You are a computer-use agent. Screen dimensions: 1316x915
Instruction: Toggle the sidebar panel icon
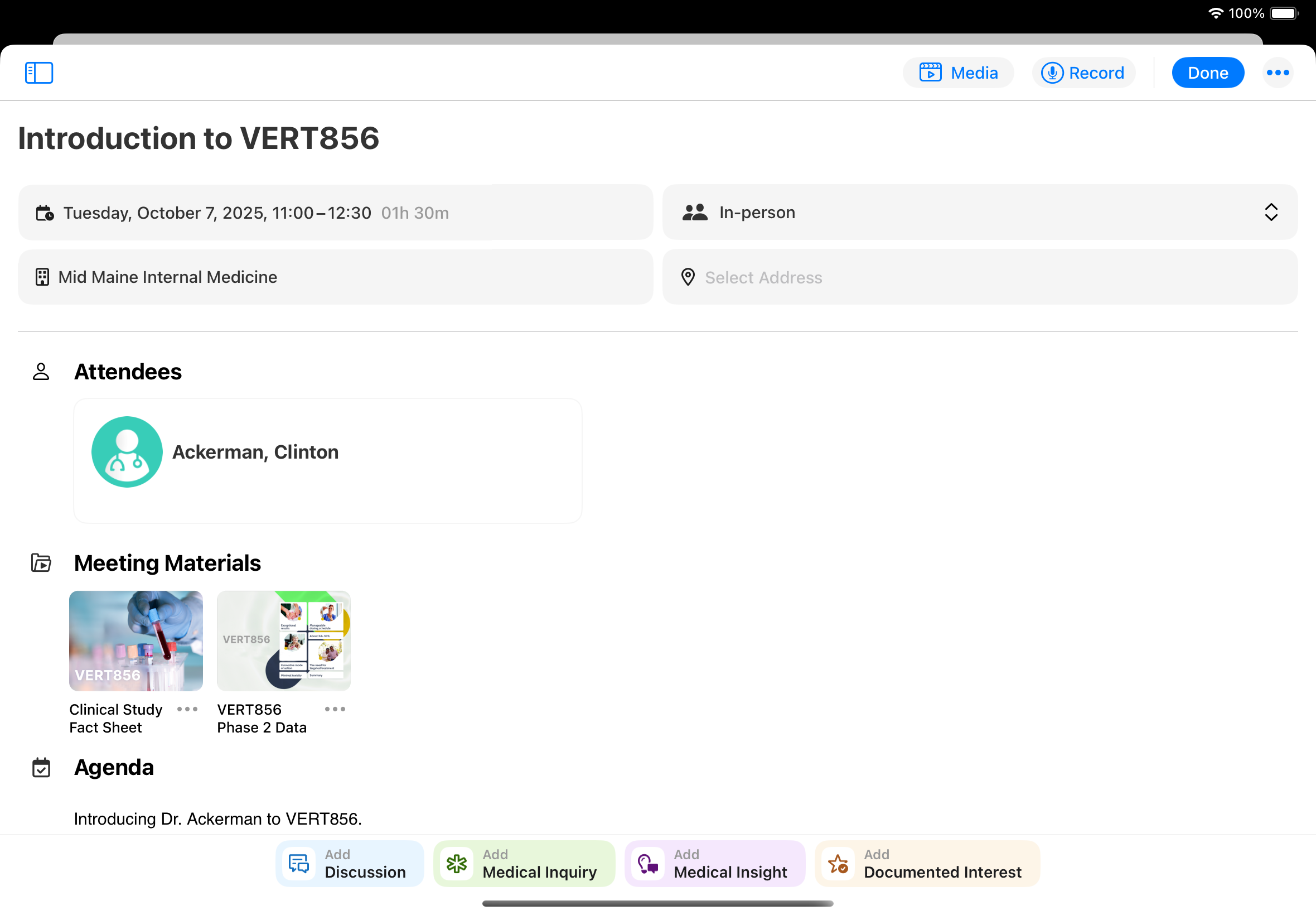pyautogui.click(x=39, y=73)
